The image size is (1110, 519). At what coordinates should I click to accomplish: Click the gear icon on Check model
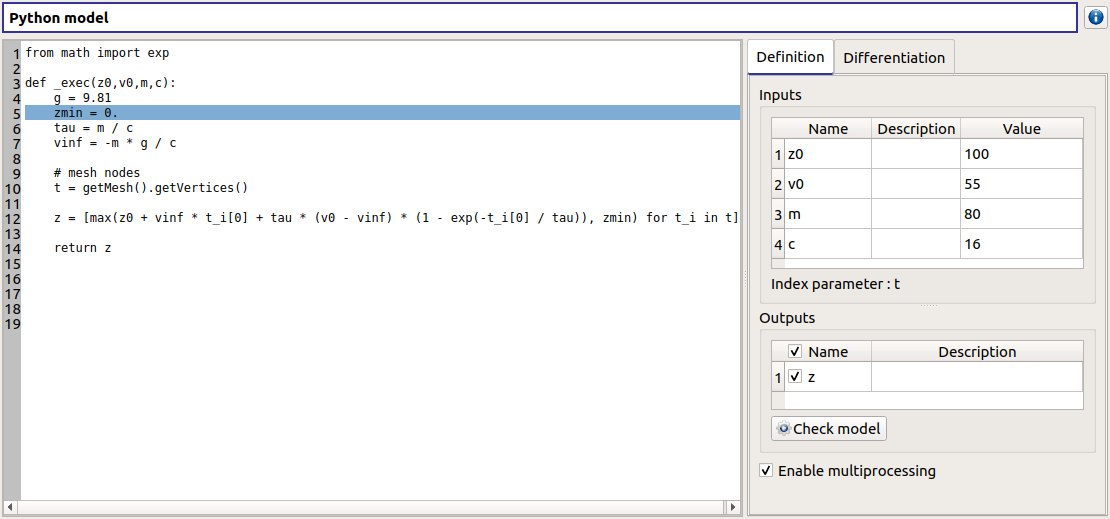783,429
